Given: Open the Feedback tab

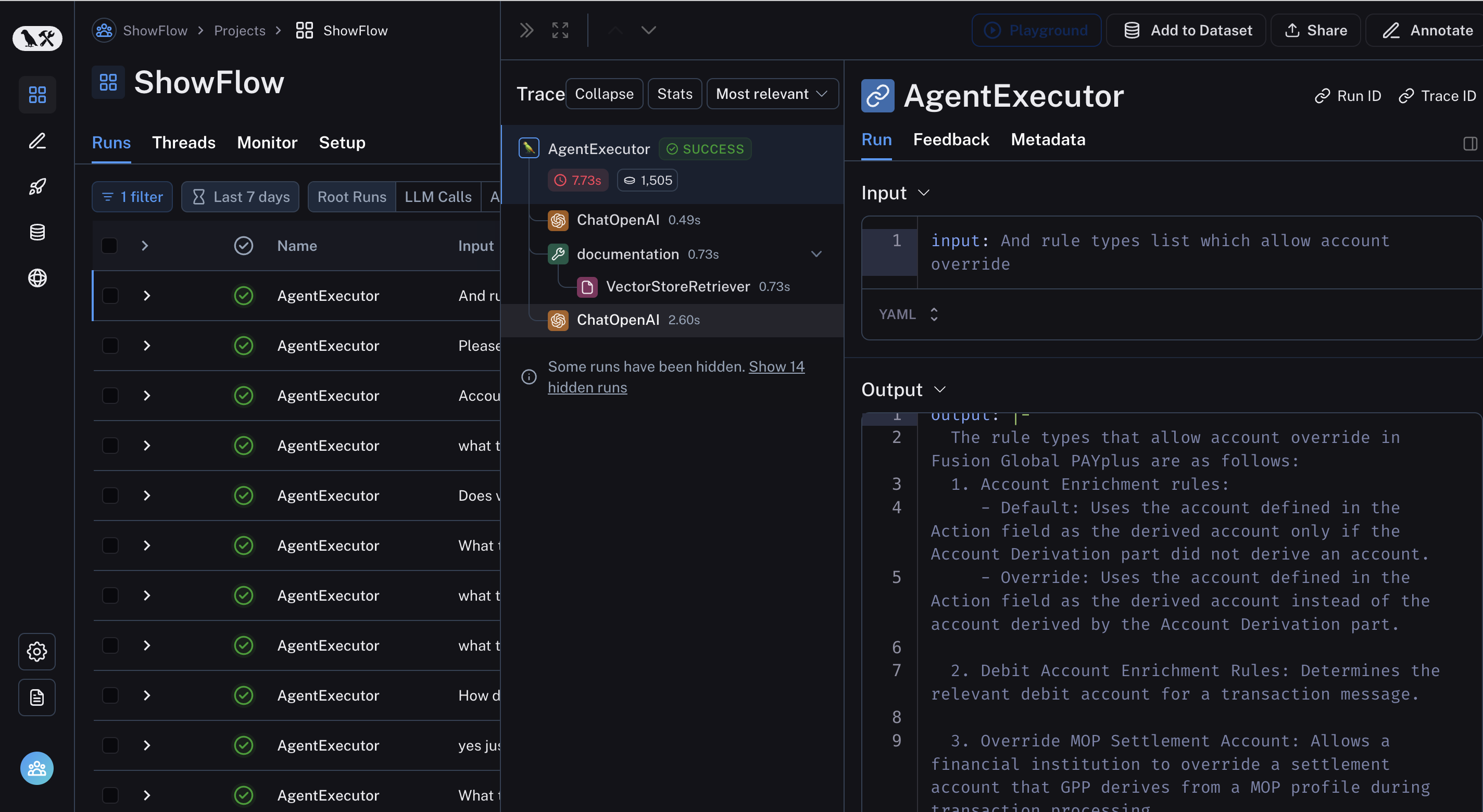Looking at the screenshot, I should point(951,139).
